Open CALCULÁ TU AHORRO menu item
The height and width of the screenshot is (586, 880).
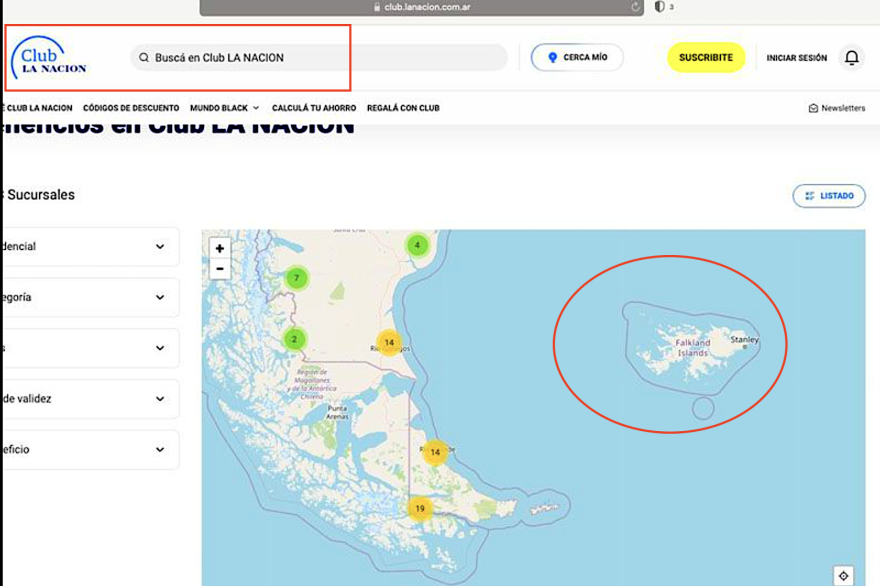pyautogui.click(x=314, y=108)
